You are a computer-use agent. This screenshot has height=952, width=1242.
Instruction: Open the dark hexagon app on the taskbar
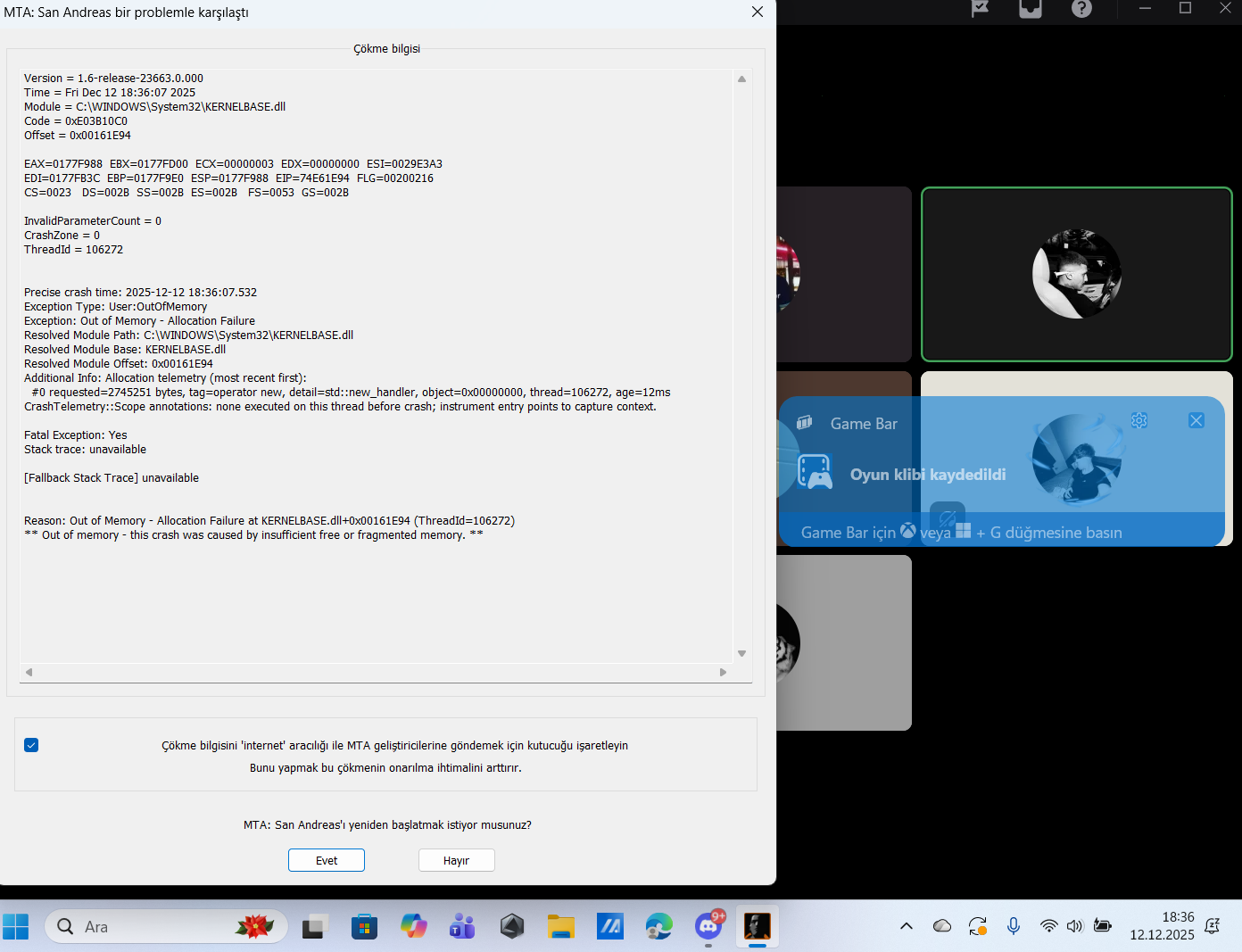click(x=512, y=927)
